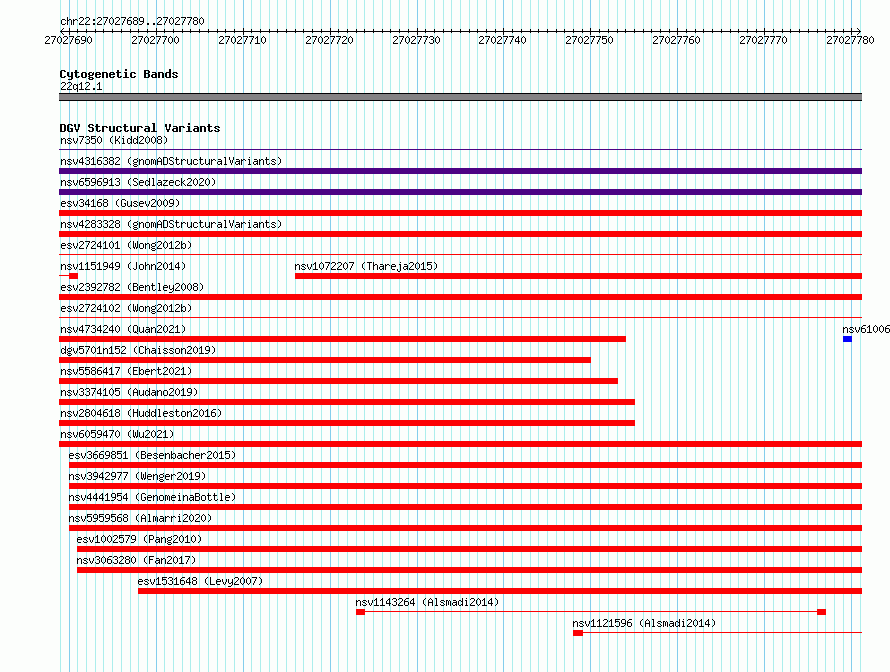Select the blue nsv61006 variant block
This screenshot has width=890, height=672.
847,339
